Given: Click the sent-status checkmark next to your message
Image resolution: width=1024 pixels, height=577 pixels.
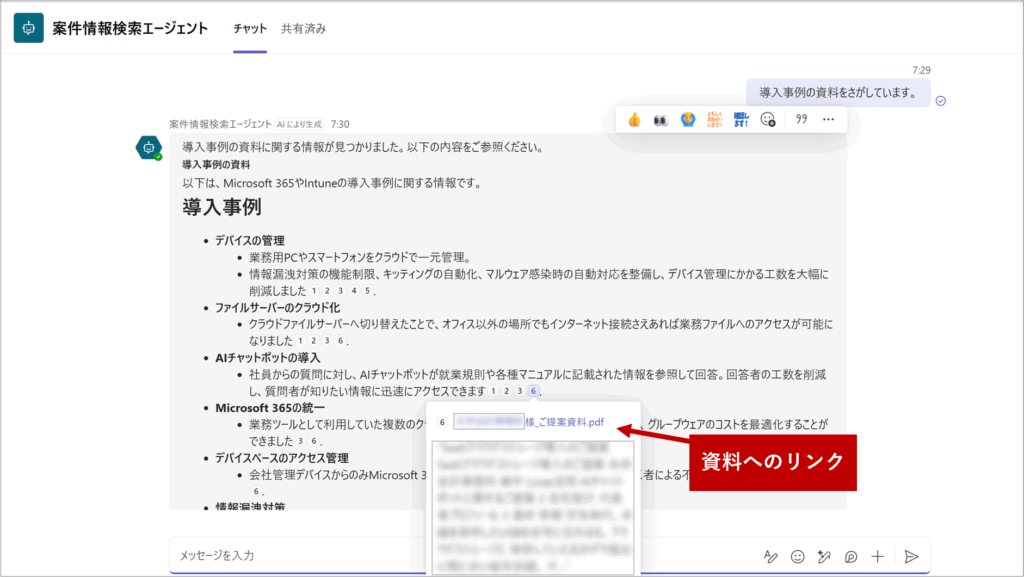Looking at the screenshot, I should 940,101.
